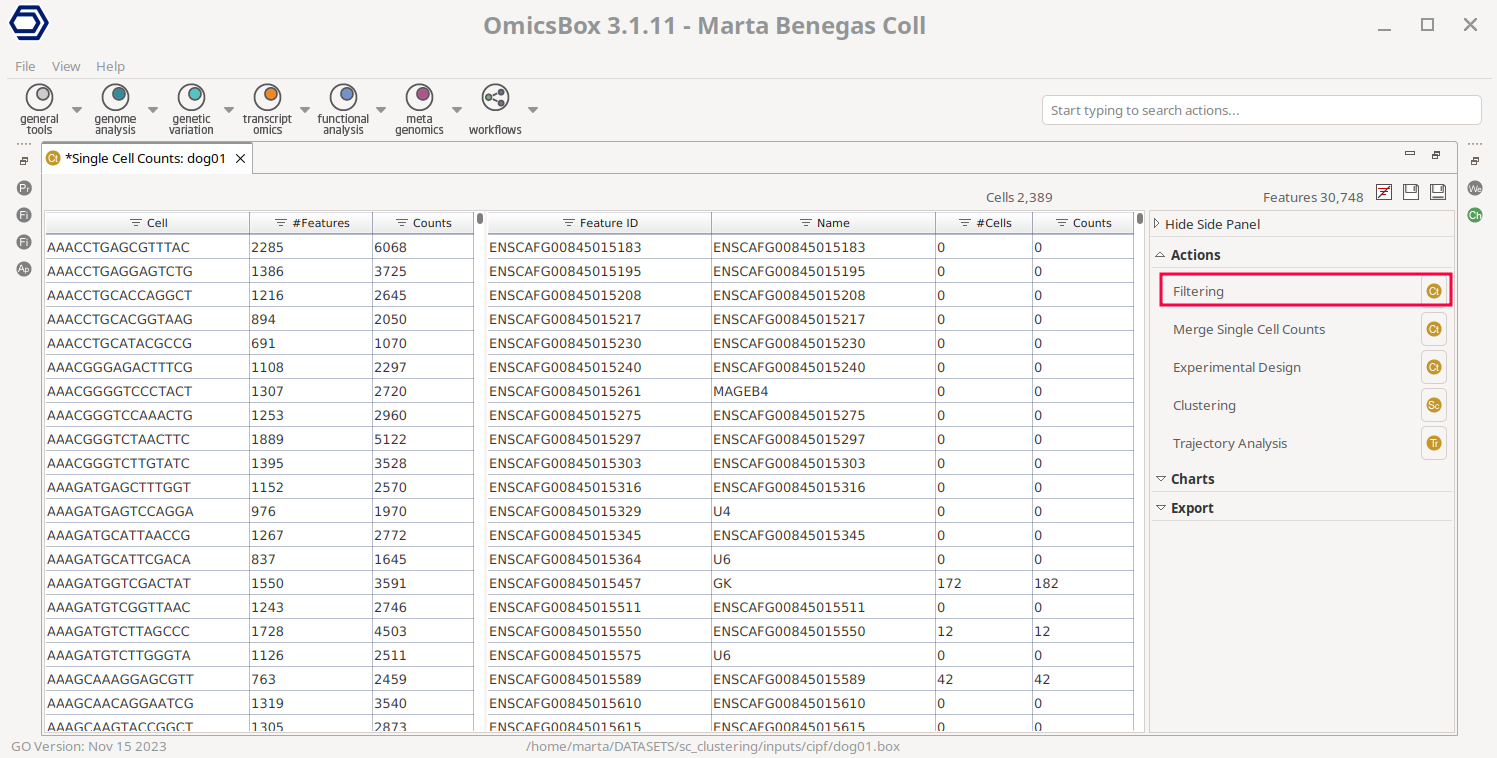Image resolution: width=1497 pixels, height=758 pixels.
Task: Click the green Ch icon in right sidebar
Action: tap(1475, 215)
